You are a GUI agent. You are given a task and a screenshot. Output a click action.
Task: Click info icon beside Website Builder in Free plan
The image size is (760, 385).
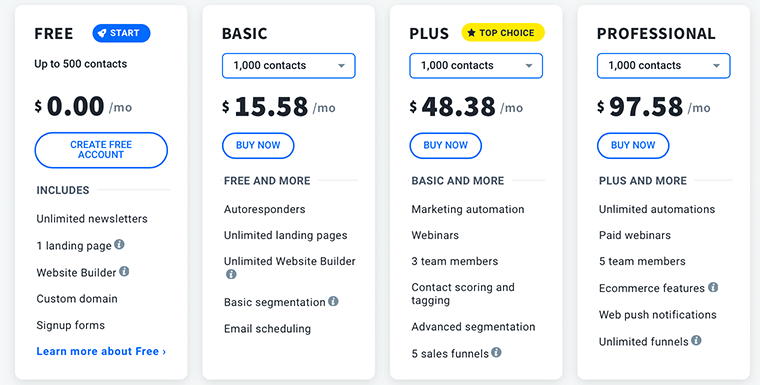[124, 271]
